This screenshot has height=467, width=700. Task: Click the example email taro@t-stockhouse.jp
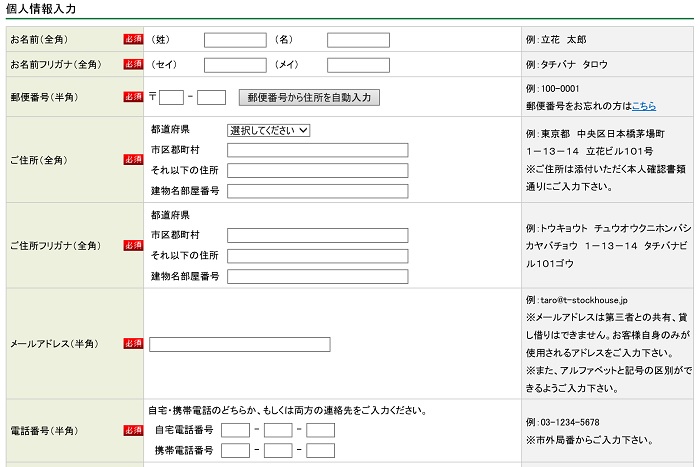(584, 300)
